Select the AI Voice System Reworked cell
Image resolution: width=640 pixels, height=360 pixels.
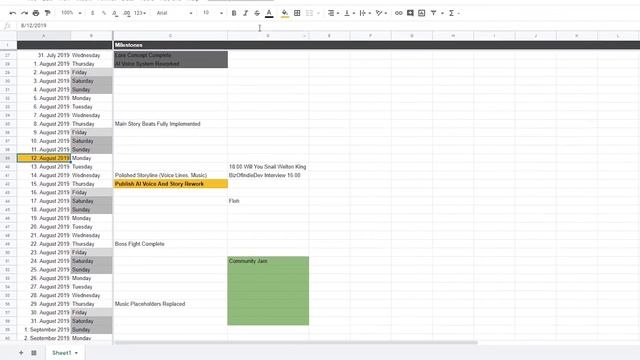pyautogui.click(x=170, y=64)
